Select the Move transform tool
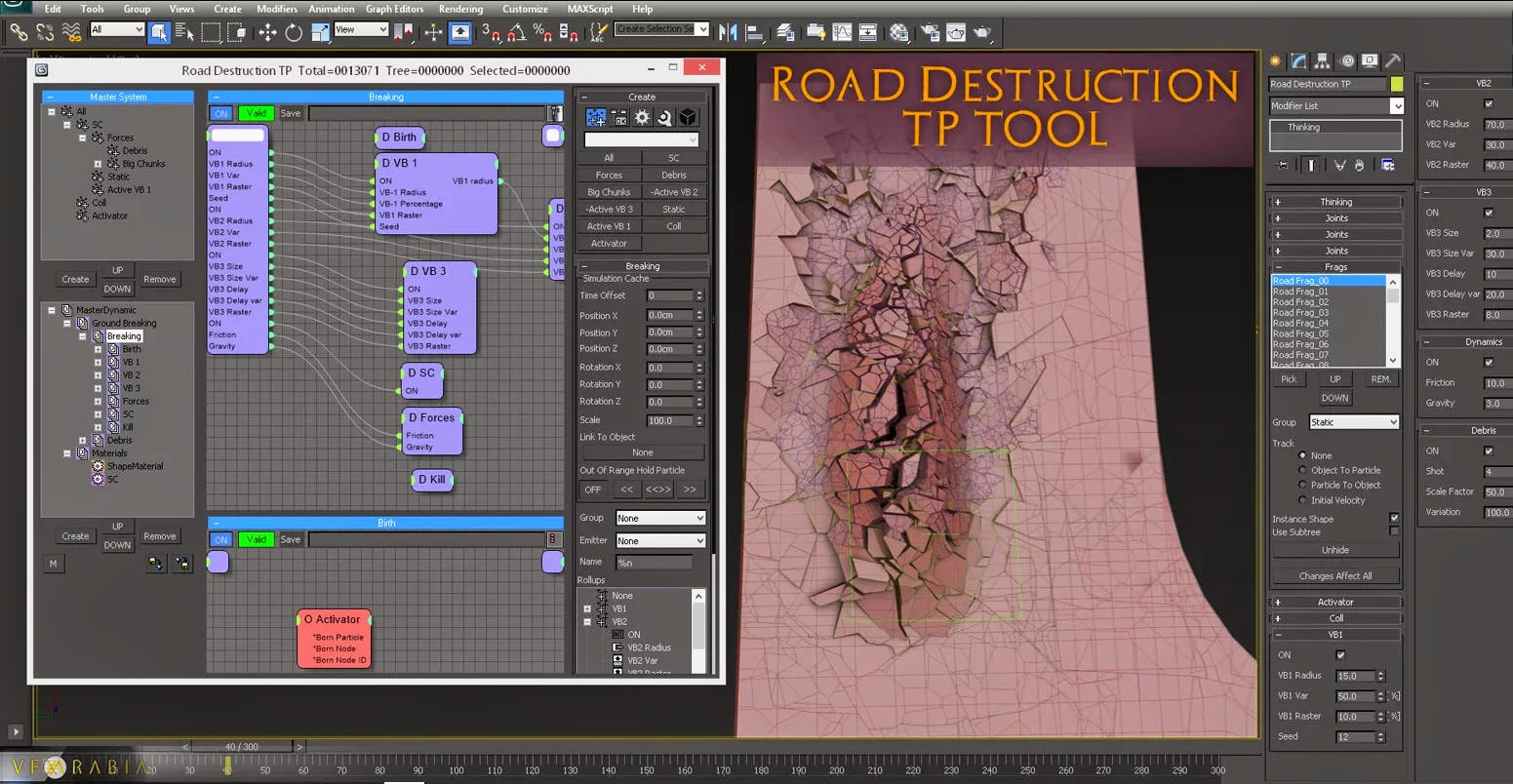 tap(267, 32)
